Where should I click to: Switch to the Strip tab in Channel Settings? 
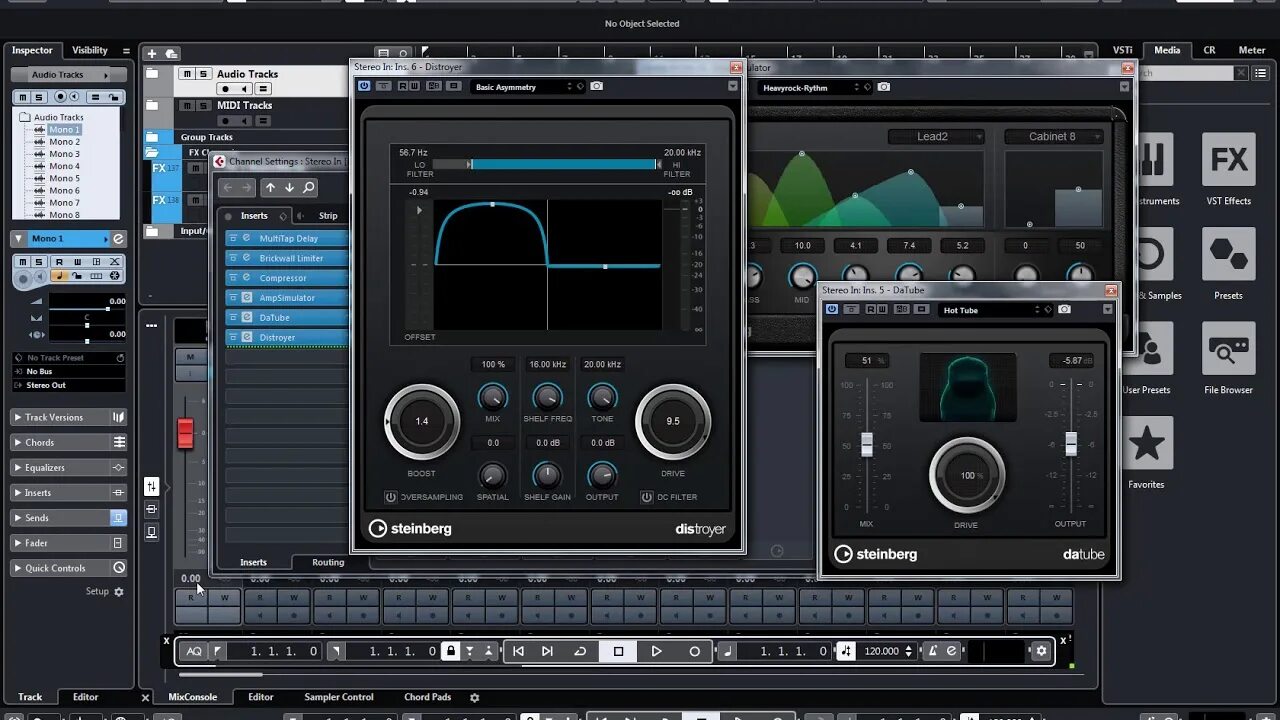[x=328, y=216]
